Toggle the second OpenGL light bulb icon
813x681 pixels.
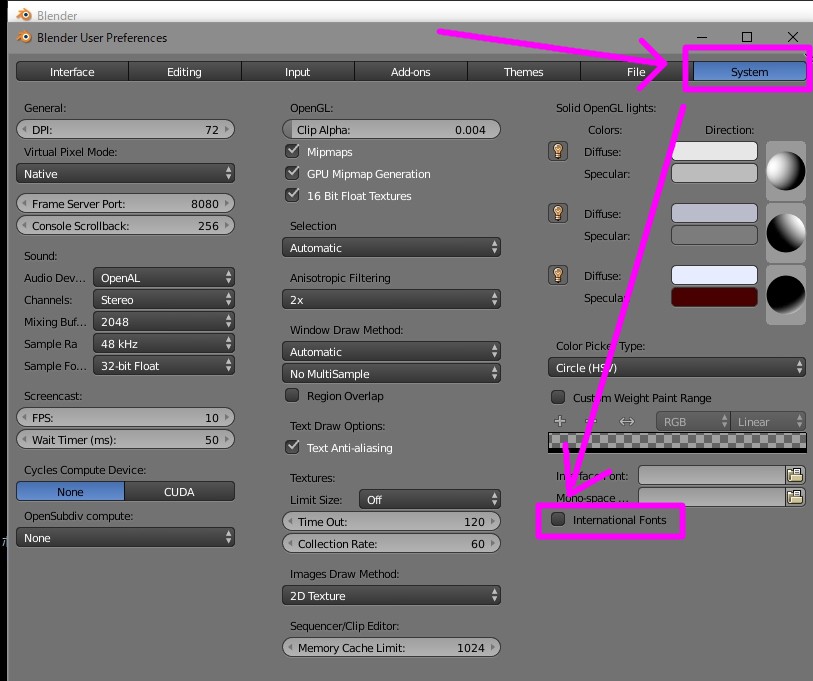558,213
